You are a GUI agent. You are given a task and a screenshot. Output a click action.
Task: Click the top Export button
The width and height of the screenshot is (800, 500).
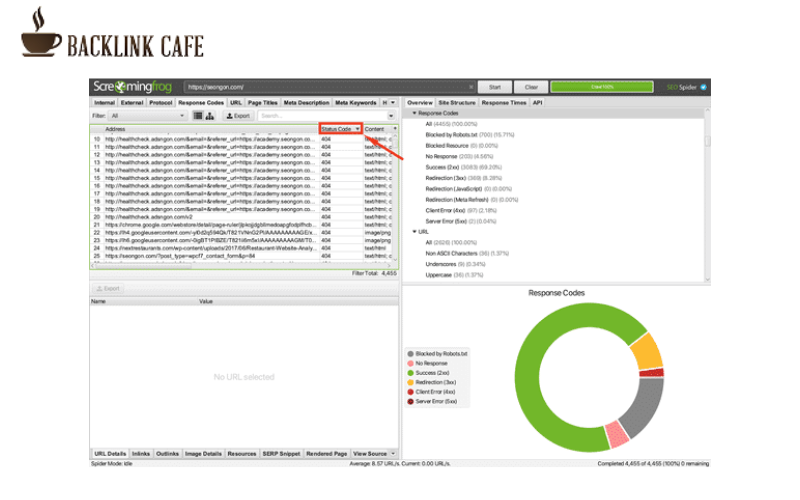tap(238, 116)
